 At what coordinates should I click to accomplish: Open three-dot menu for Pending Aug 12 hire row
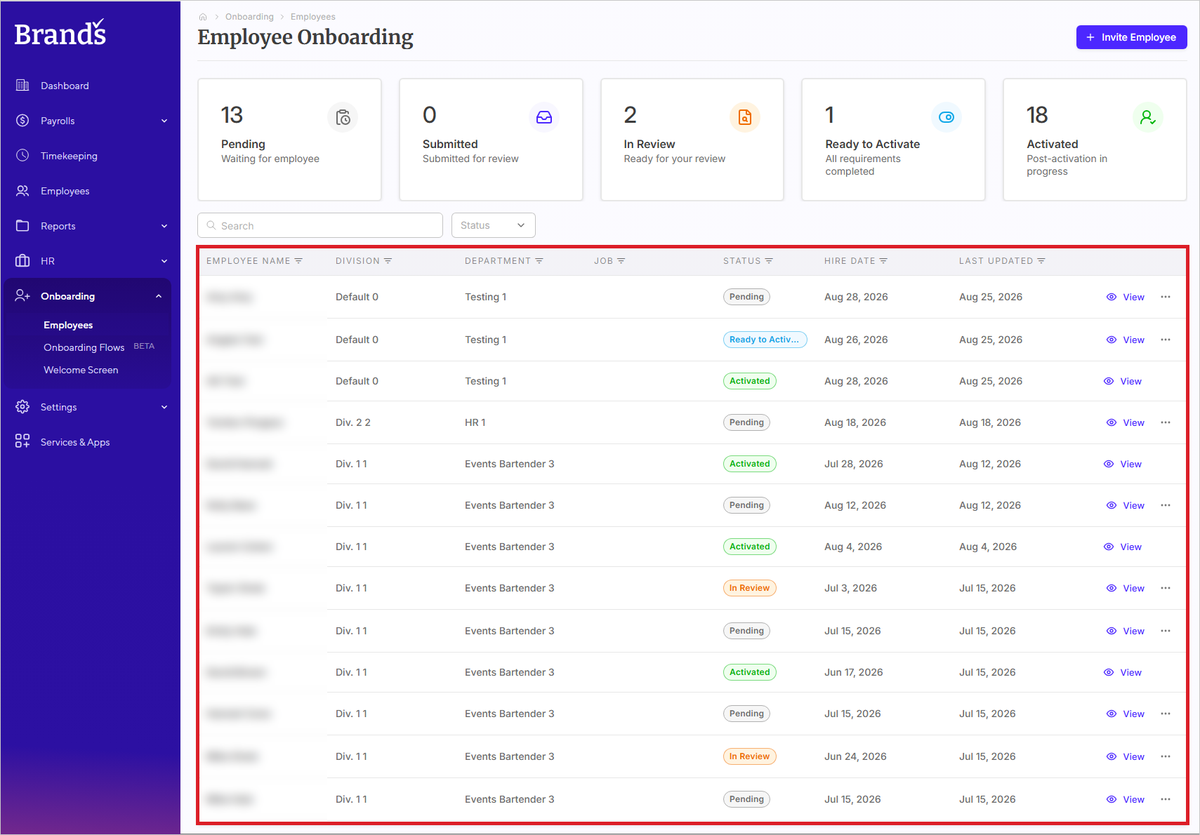[1165, 506]
